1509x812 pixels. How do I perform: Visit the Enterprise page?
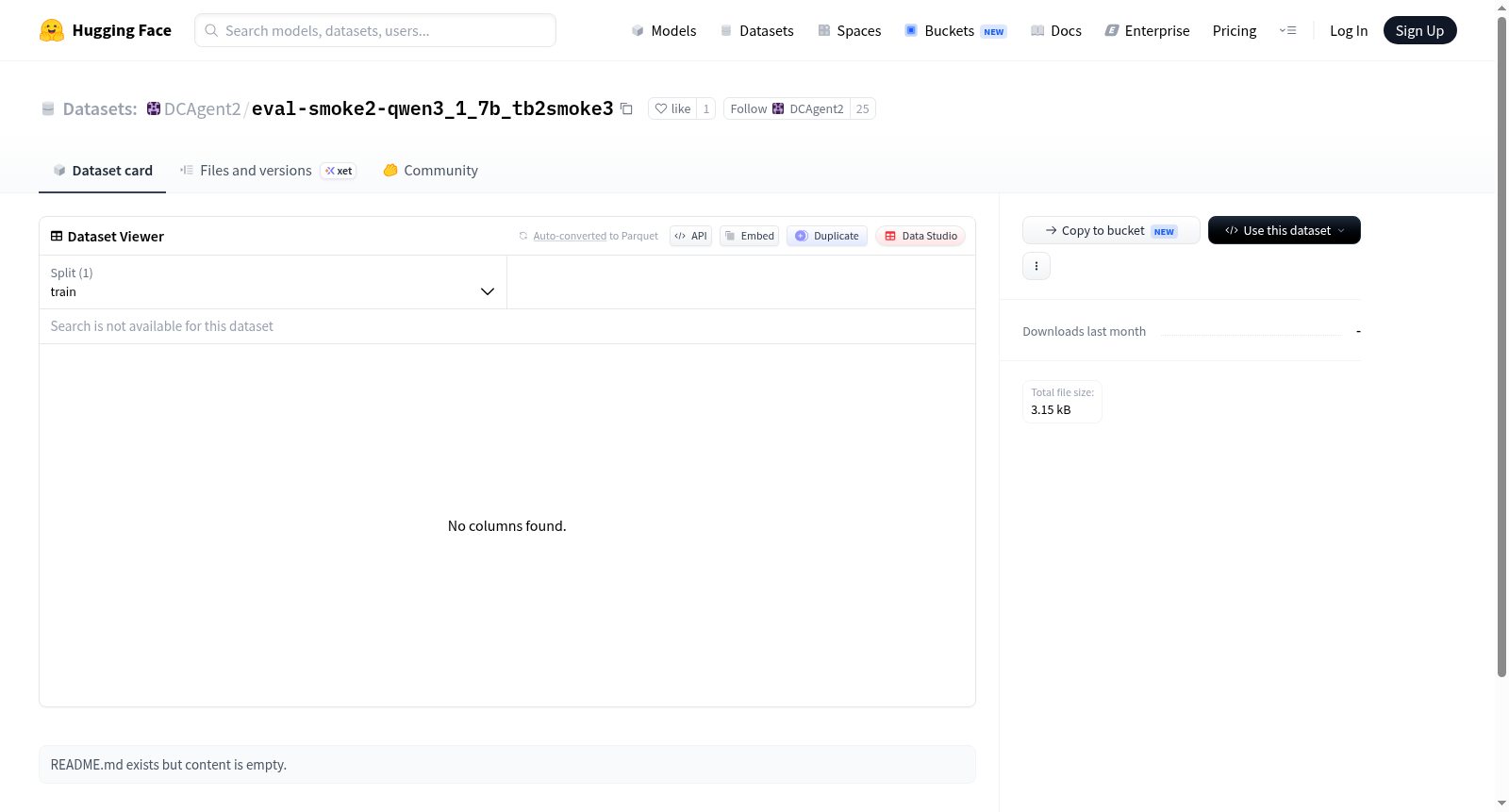1147,30
